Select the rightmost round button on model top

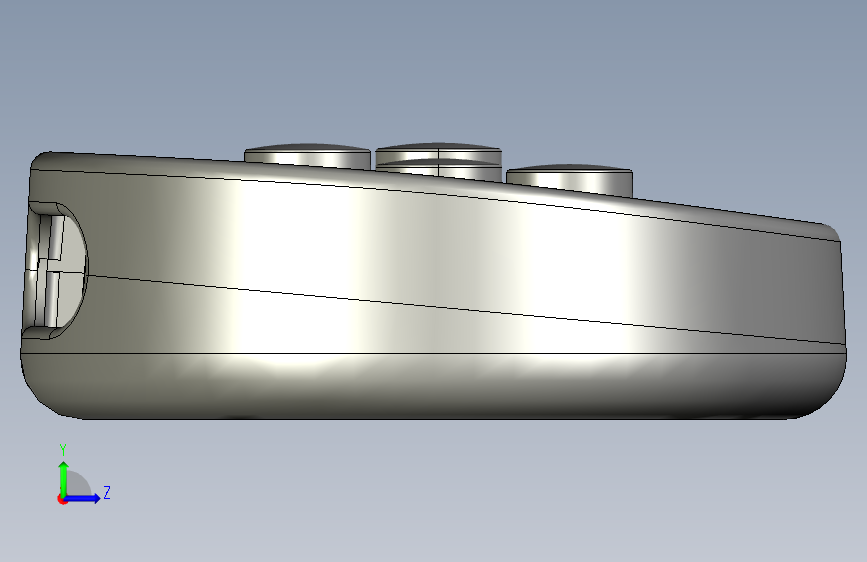tap(569, 178)
